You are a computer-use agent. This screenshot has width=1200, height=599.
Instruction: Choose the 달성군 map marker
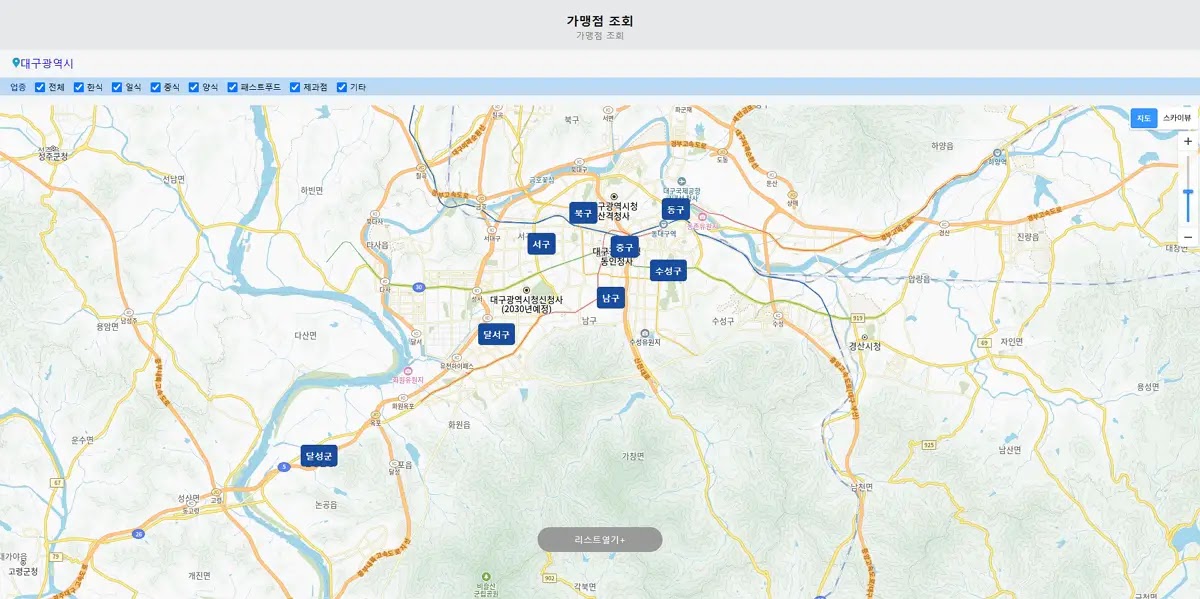(320, 456)
